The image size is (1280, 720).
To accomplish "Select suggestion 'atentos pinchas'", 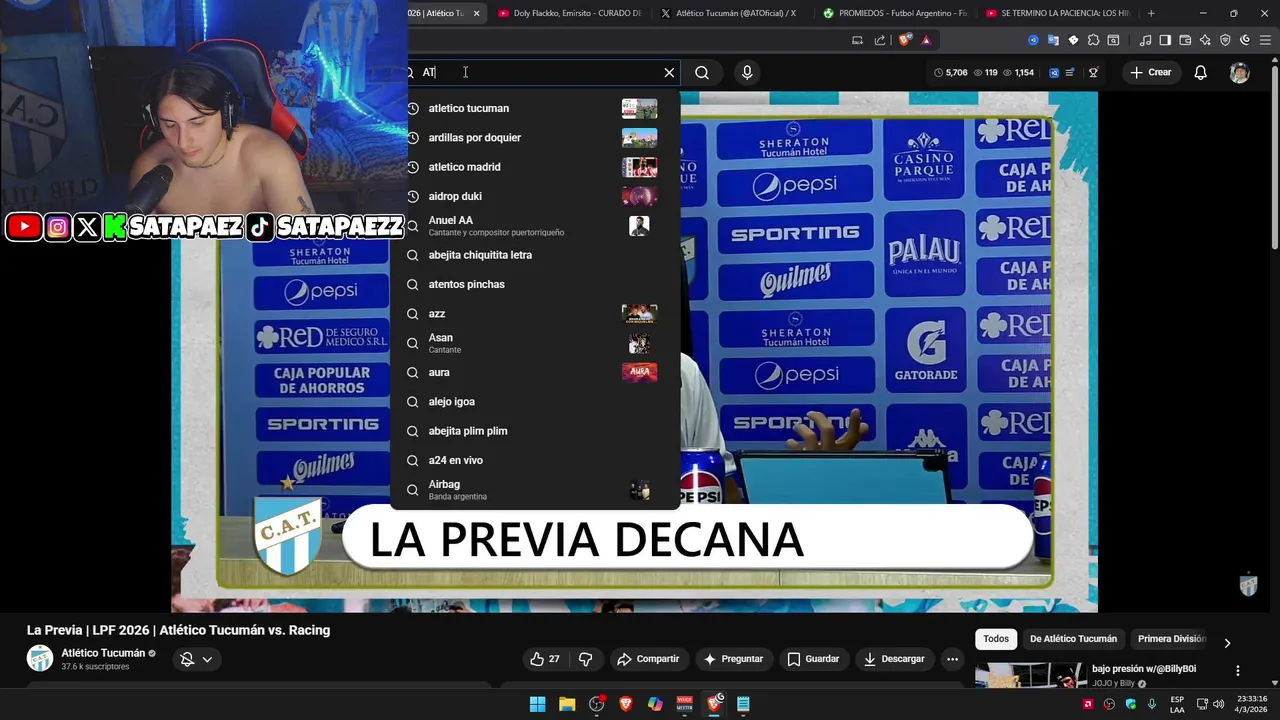I will coord(535,284).
